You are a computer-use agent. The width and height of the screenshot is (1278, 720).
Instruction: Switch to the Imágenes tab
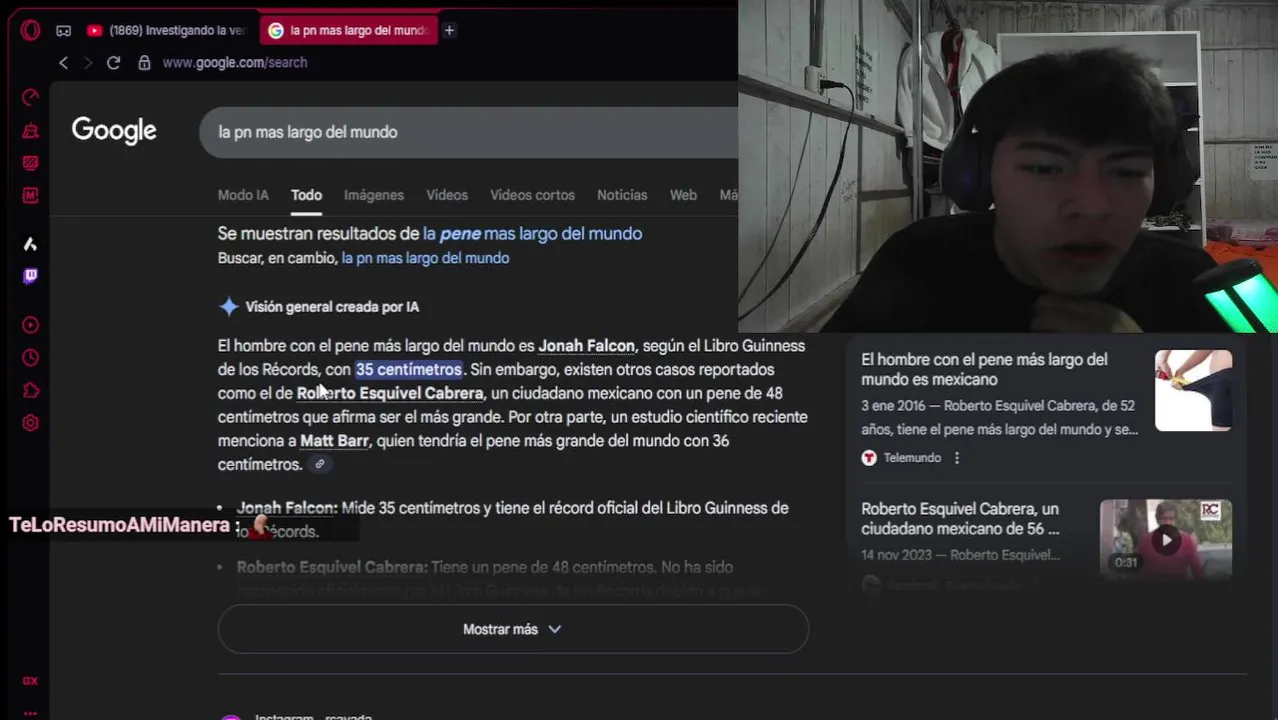374,195
